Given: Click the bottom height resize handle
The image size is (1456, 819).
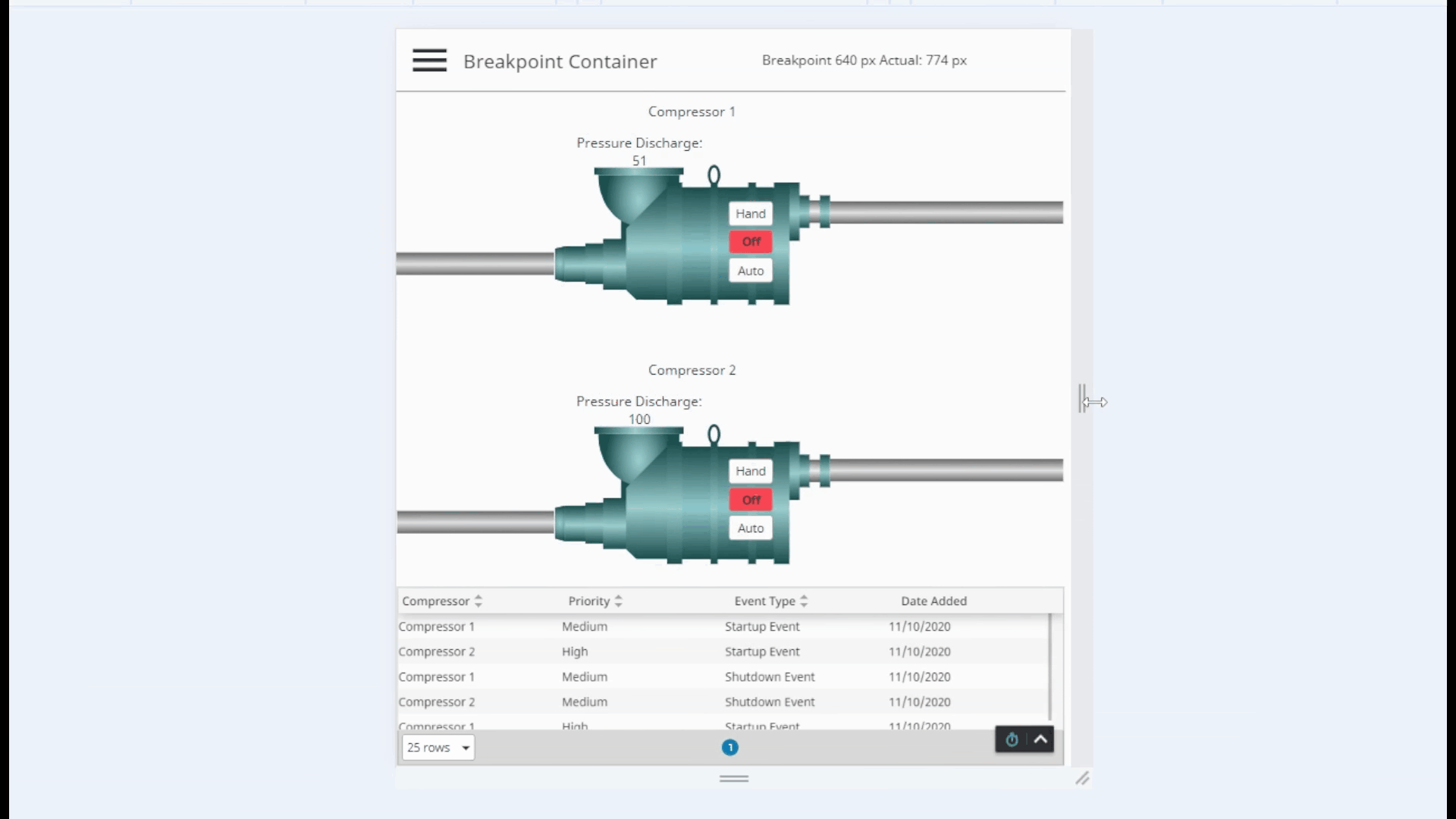Looking at the screenshot, I should pos(734,779).
